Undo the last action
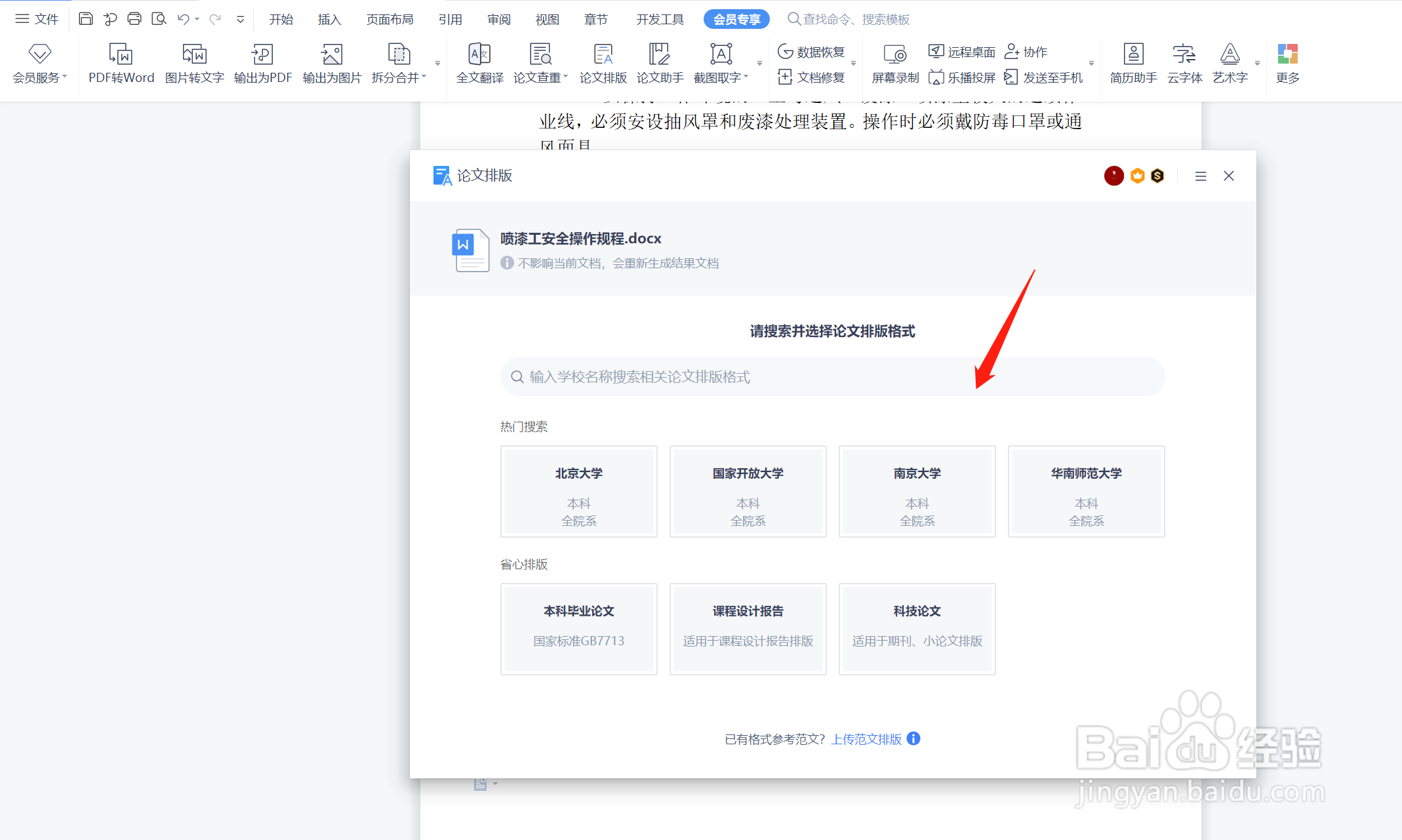Screen dimensions: 1402x840 183,19
